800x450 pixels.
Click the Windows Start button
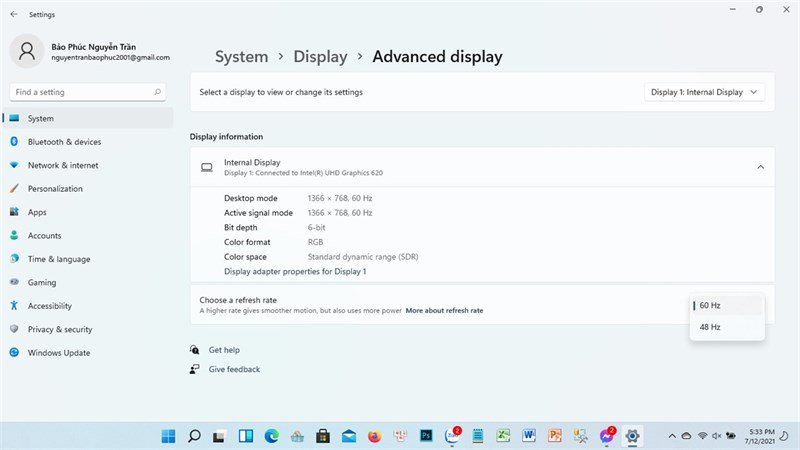coord(168,436)
